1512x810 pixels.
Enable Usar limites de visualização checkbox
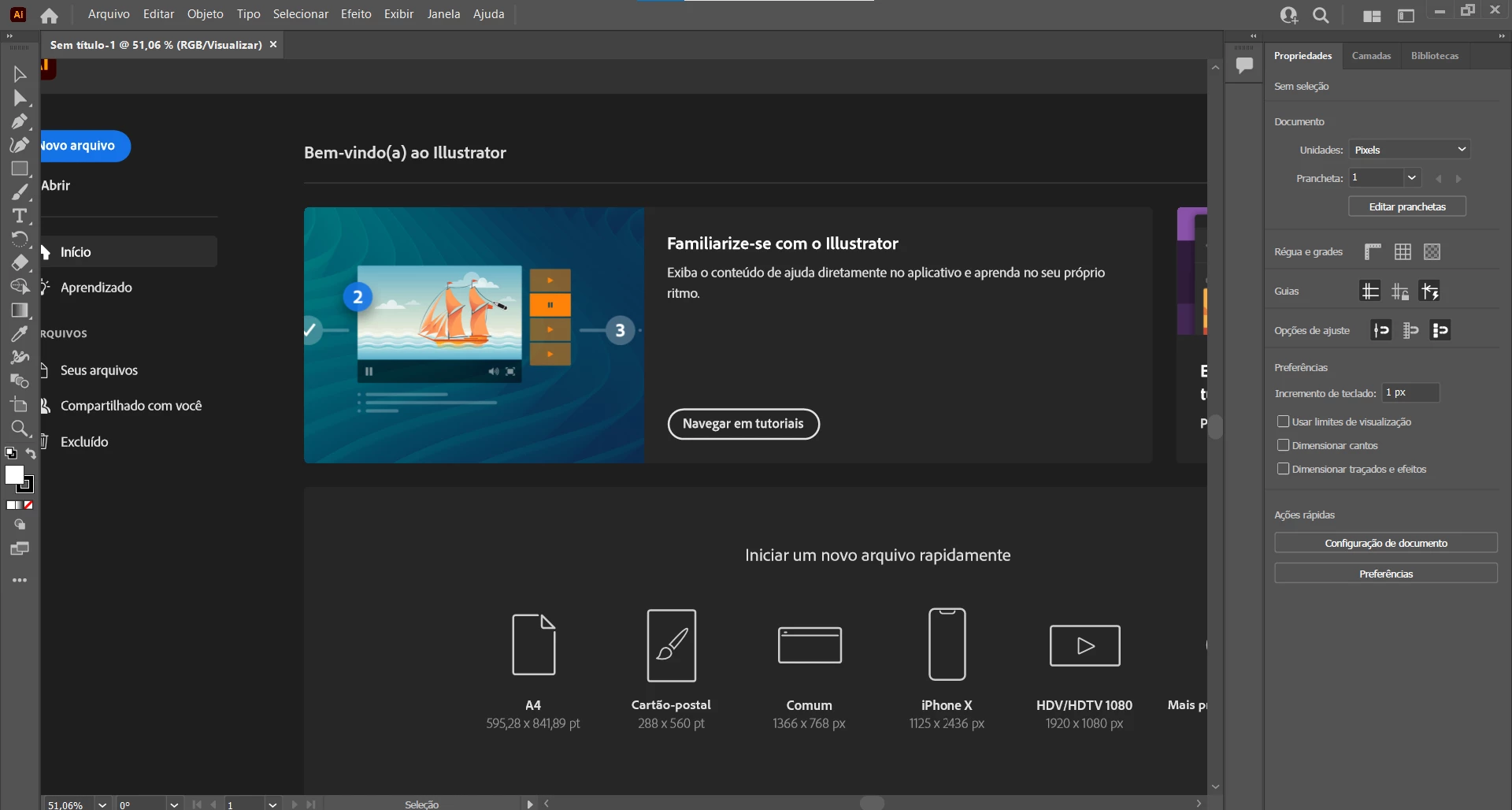1283,422
